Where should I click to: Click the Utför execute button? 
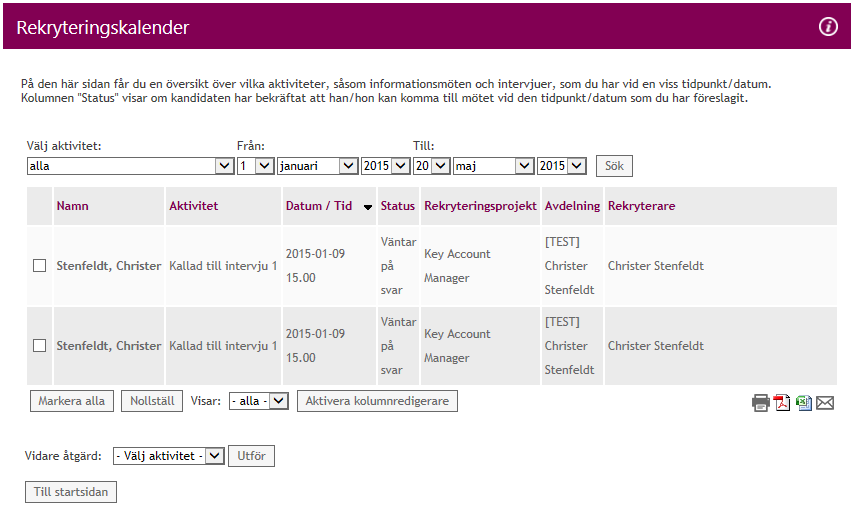pyautogui.click(x=251, y=456)
